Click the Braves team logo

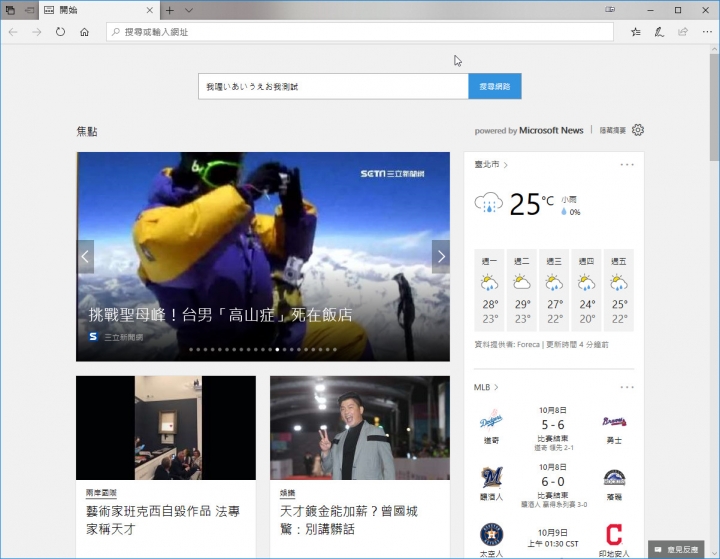614,421
